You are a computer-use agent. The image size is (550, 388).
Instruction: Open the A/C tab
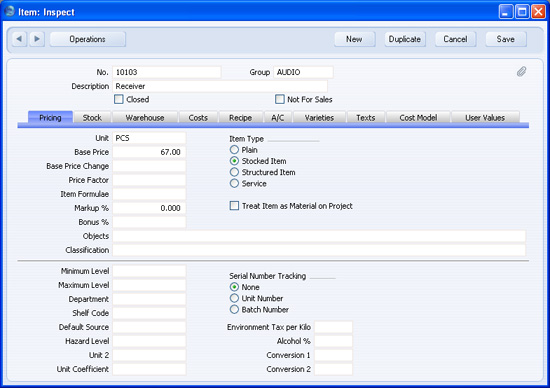[278, 118]
